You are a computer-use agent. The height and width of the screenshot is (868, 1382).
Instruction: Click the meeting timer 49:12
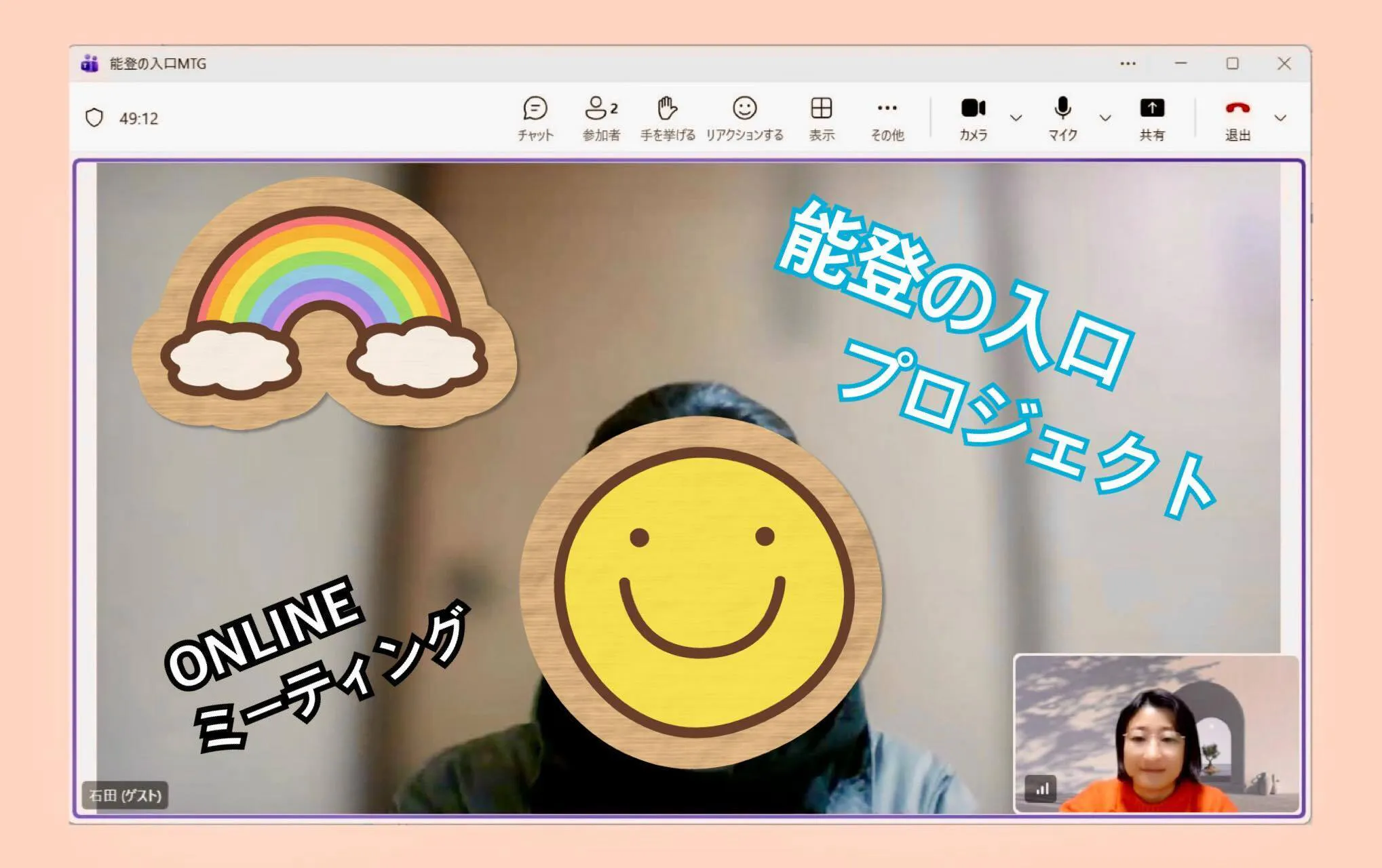click(138, 119)
